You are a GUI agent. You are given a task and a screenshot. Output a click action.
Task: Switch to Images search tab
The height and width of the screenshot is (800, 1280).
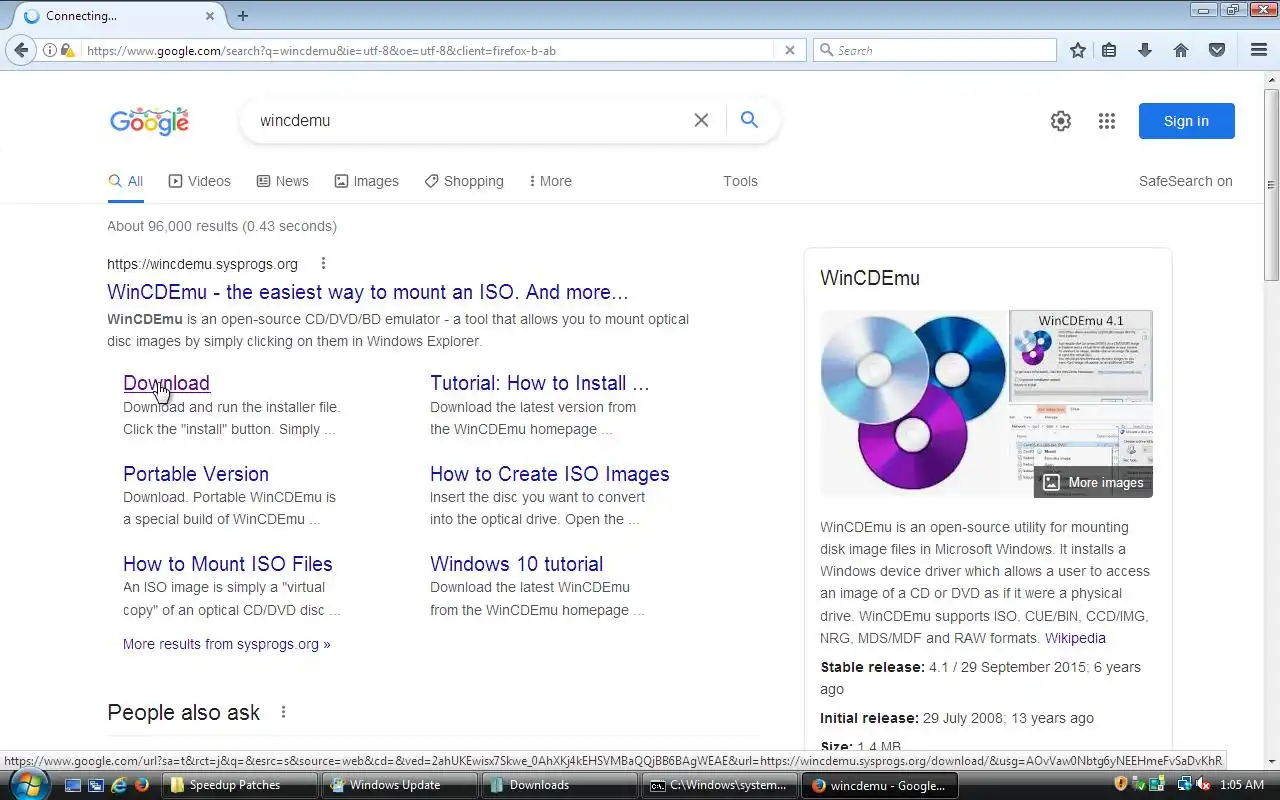(366, 181)
